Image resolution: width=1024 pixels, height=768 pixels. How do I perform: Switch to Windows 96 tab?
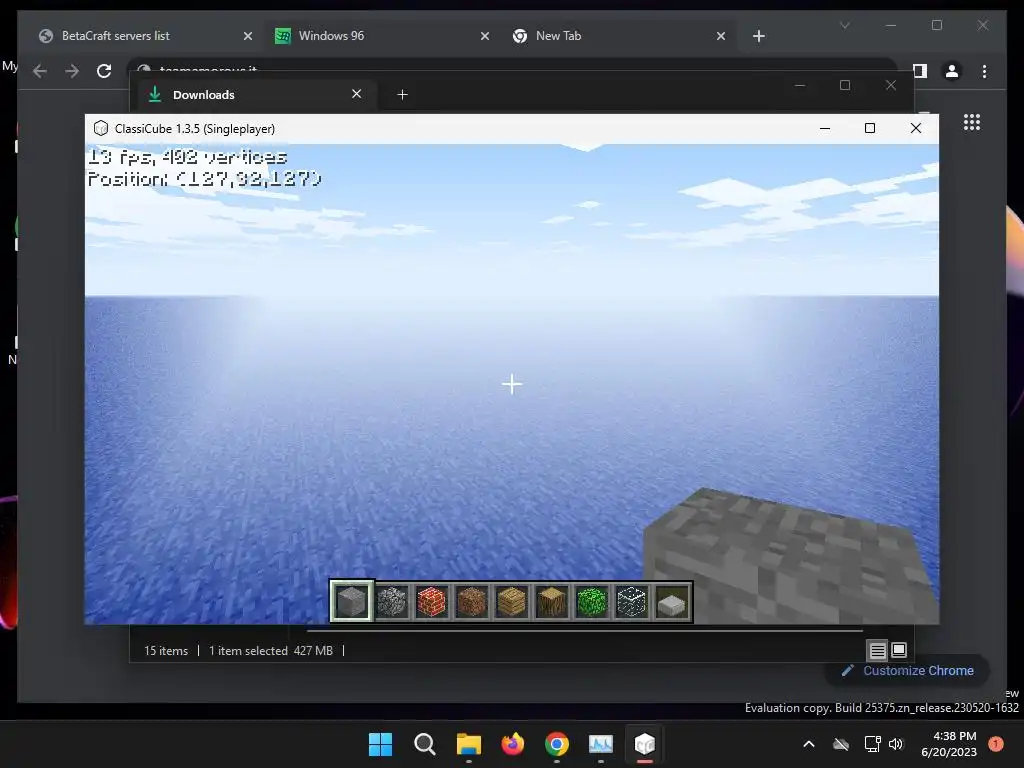tap(383, 36)
